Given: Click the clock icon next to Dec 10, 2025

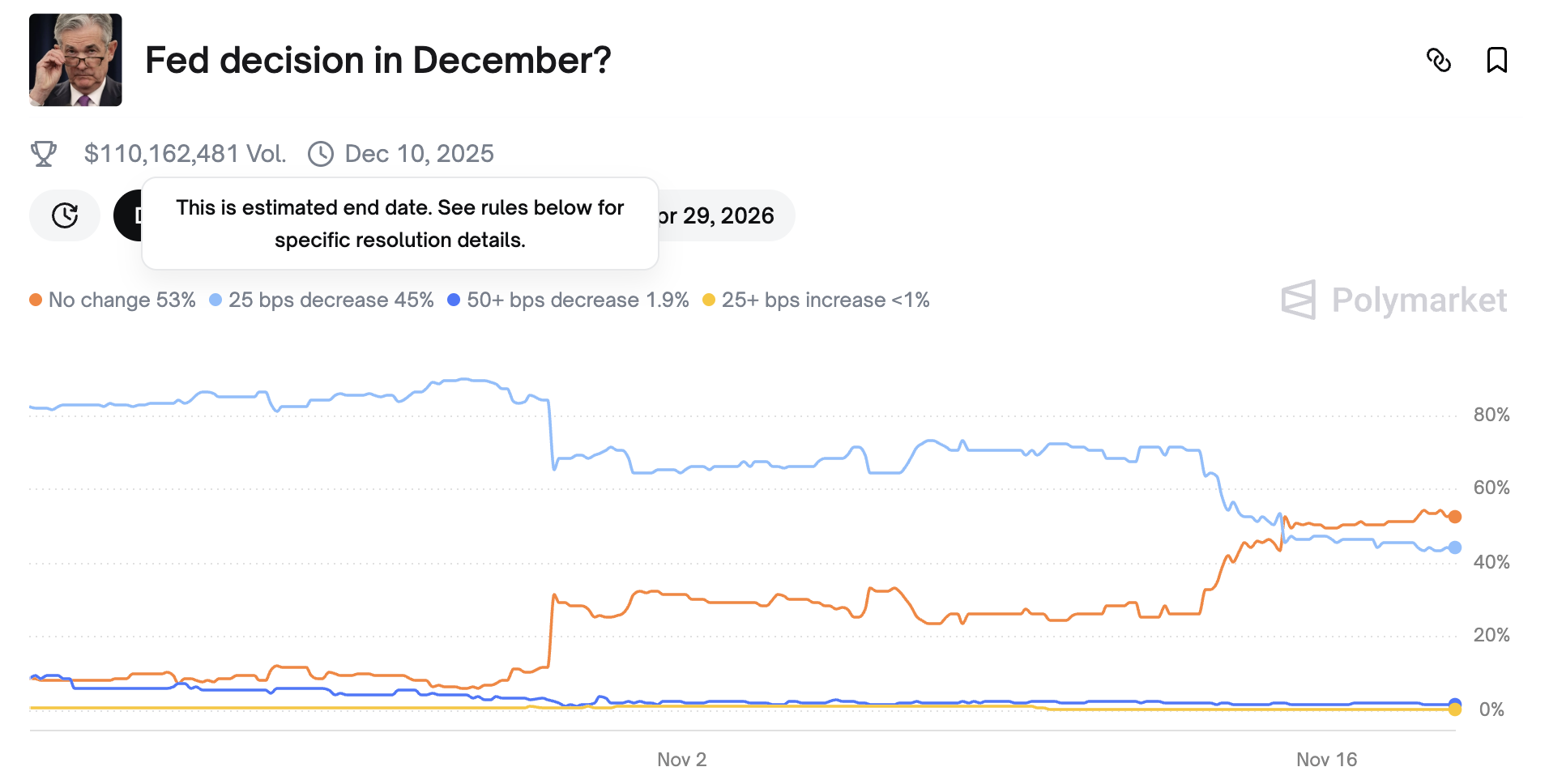Looking at the screenshot, I should point(321,154).
